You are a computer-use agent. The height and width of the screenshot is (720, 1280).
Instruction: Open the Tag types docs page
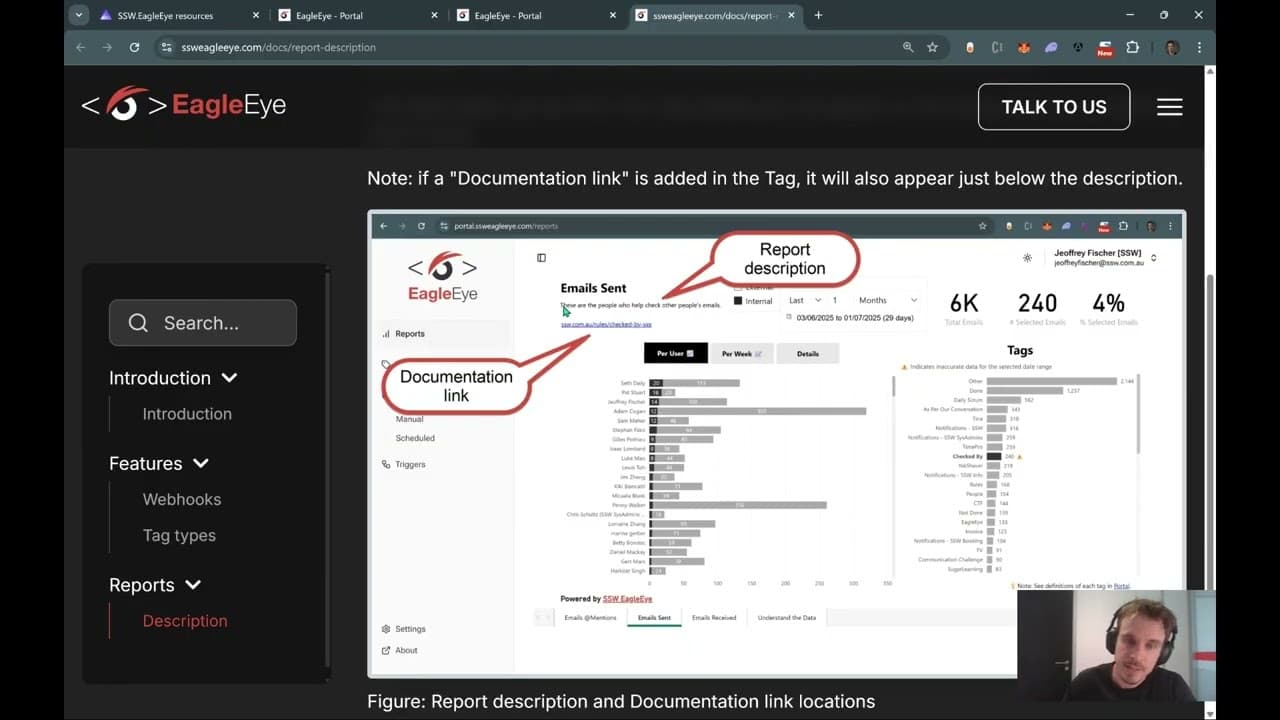point(179,535)
